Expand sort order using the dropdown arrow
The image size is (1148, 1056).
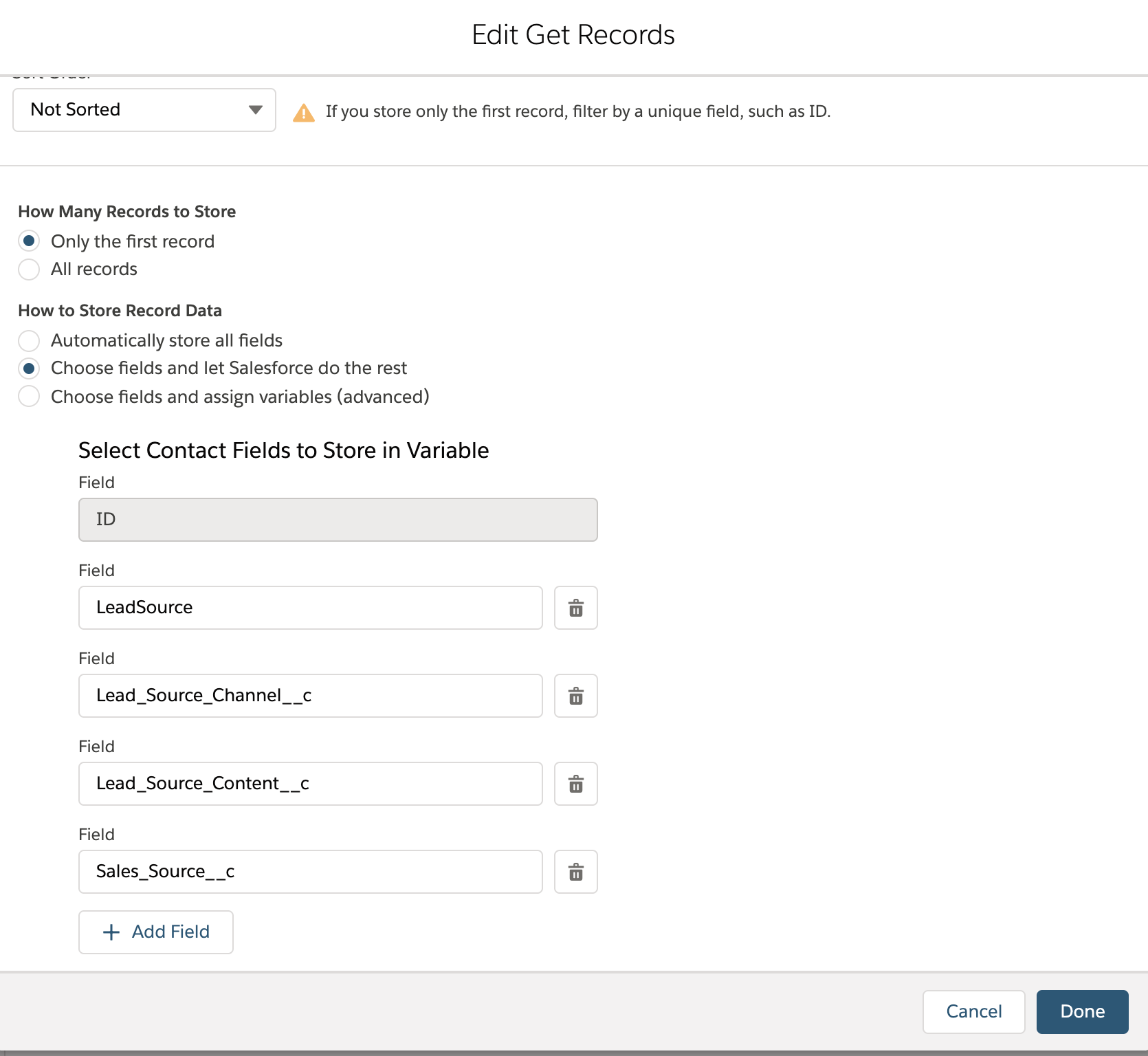pos(256,110)
